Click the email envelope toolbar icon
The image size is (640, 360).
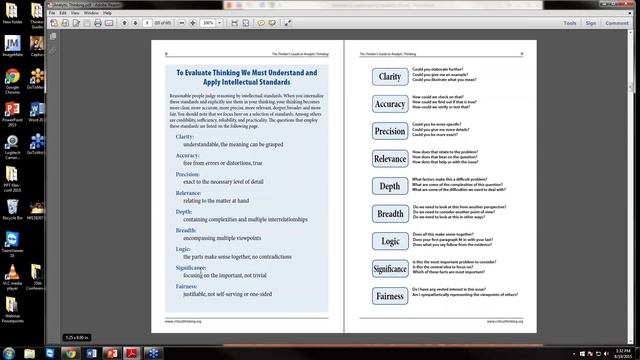[109, 23]
